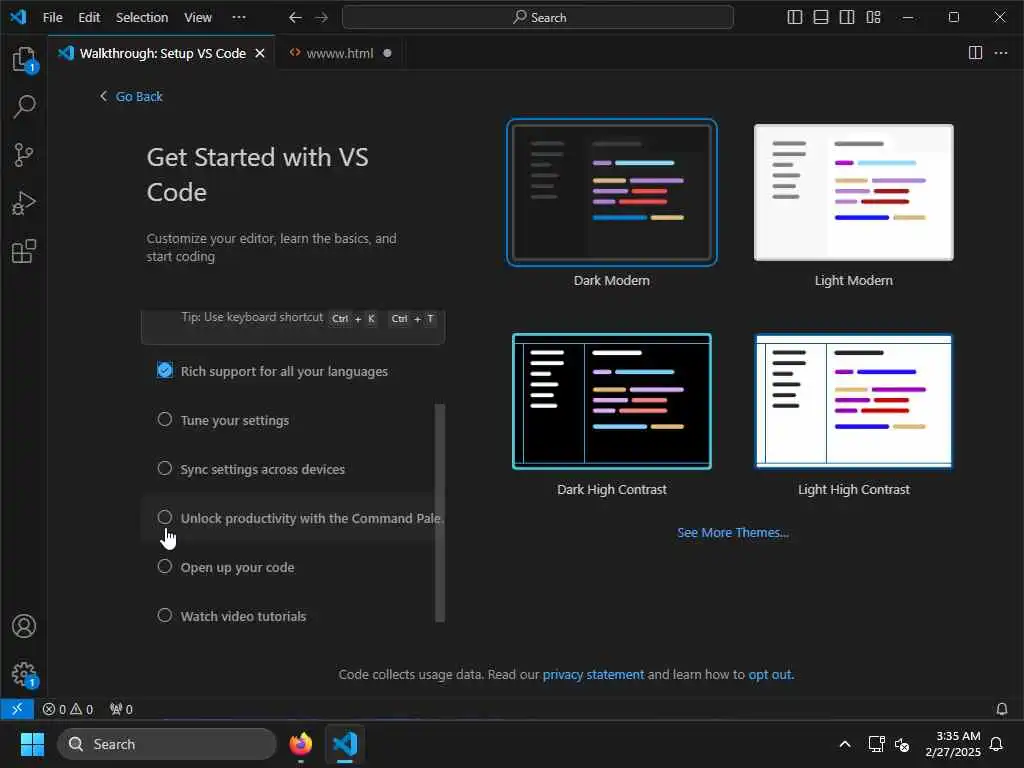
Task: Expand the hidden menu items ellipsis
Action: pos(239,18)
